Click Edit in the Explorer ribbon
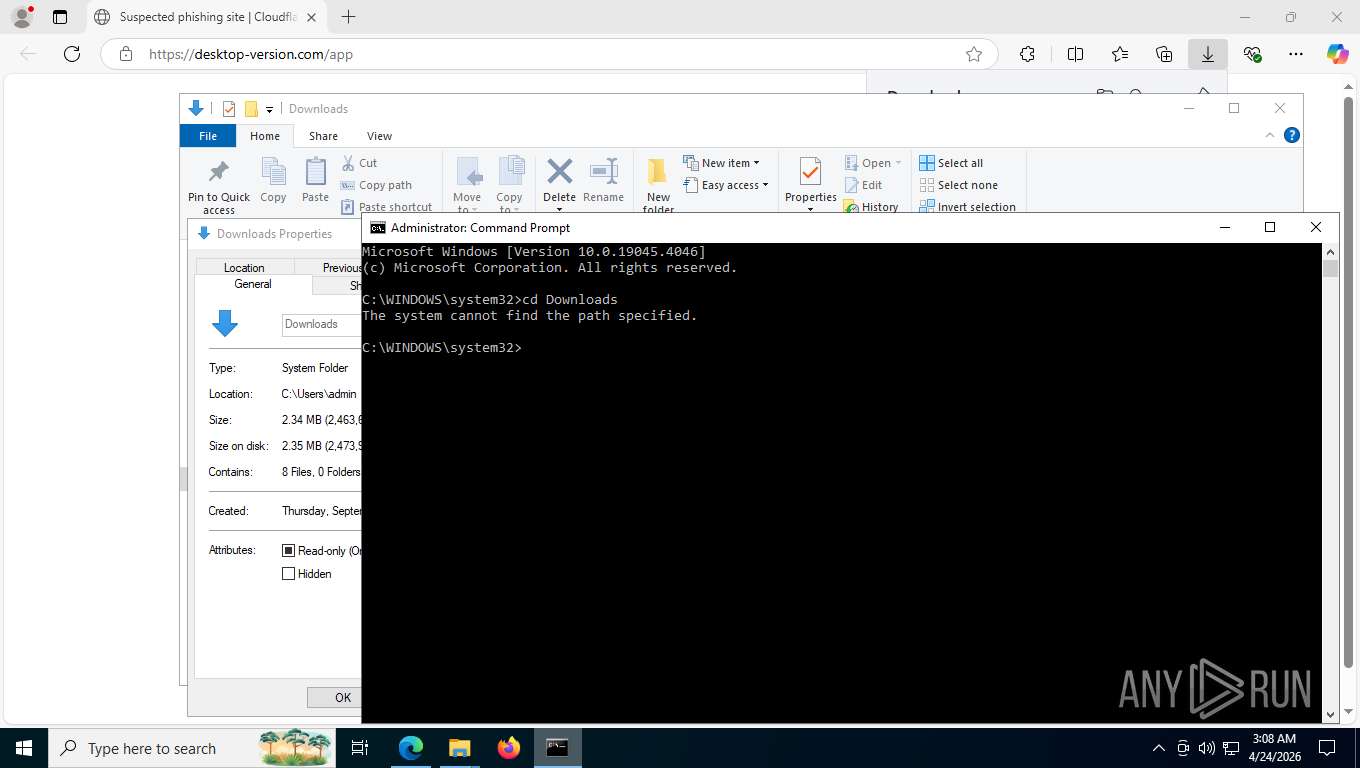Image resolution: width=1360 pixels, height=768 pixels. coord(864,185)
